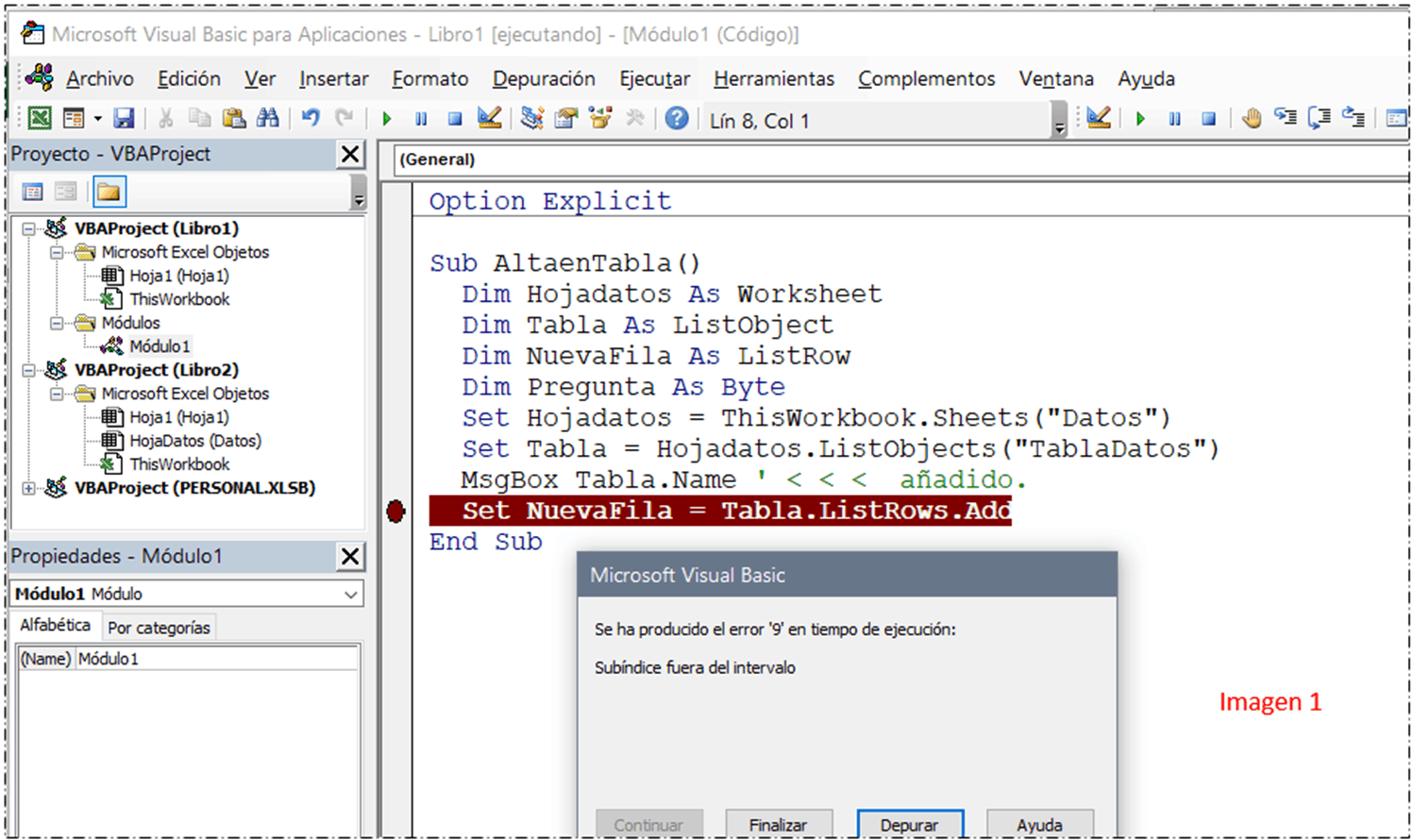
Task: Collapse Microsoft Excel Objetos folder under Libro1
Action: point(57,252)
